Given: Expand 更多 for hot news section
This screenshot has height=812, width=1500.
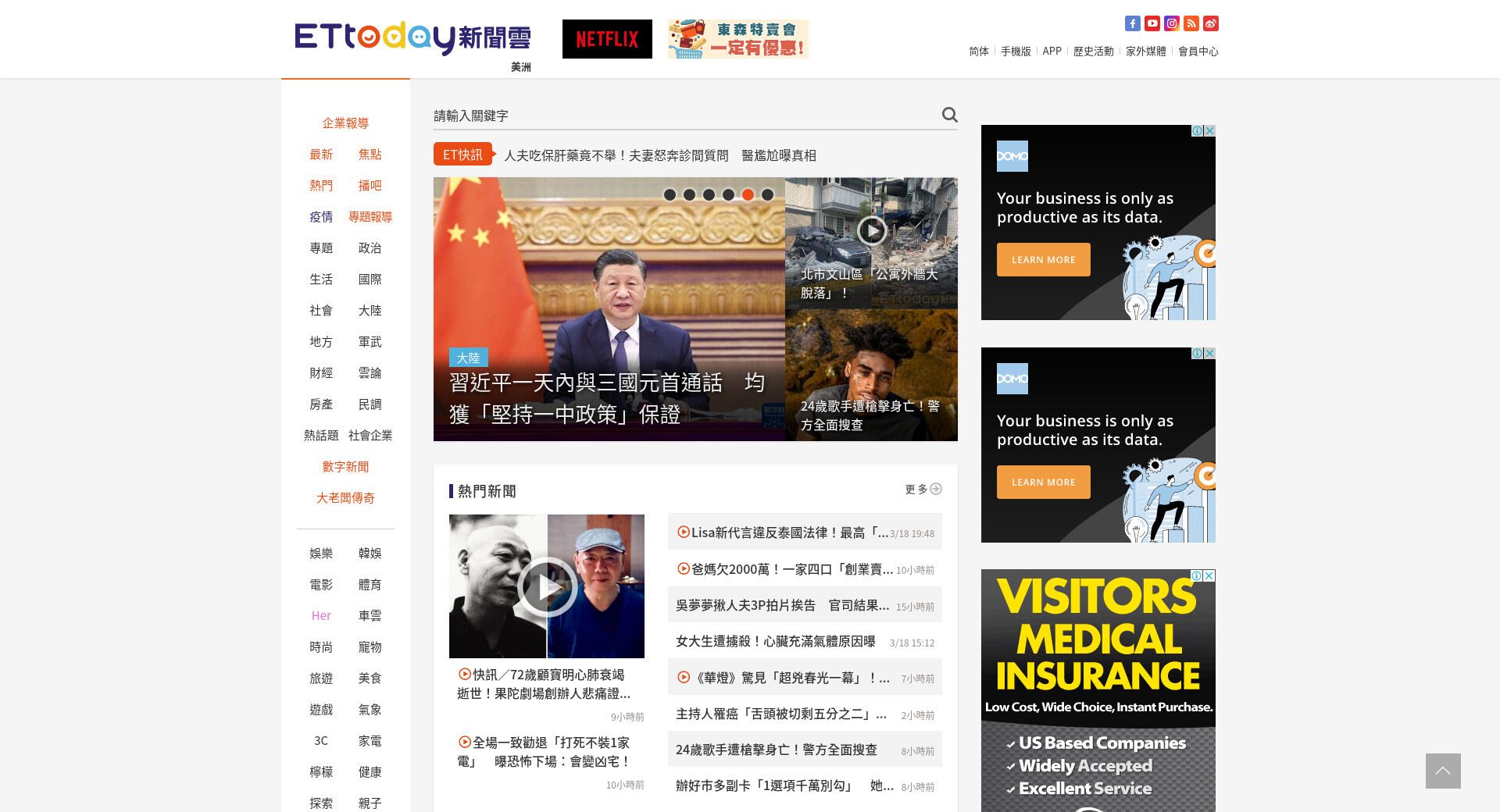Looking at the screenshot, I should click(x=923, y=490).
